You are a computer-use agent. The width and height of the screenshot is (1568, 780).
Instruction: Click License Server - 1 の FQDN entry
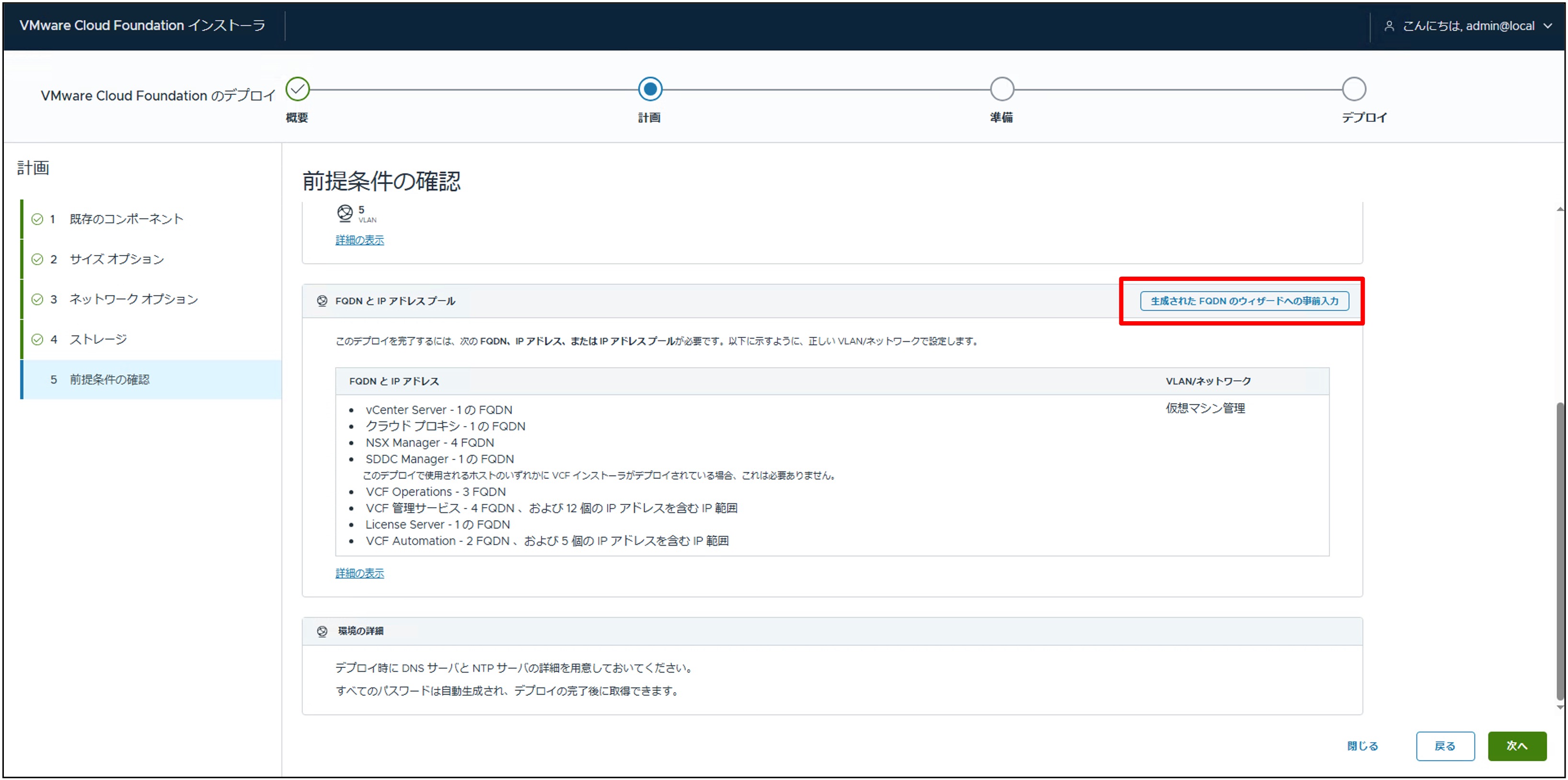(437, 525)
